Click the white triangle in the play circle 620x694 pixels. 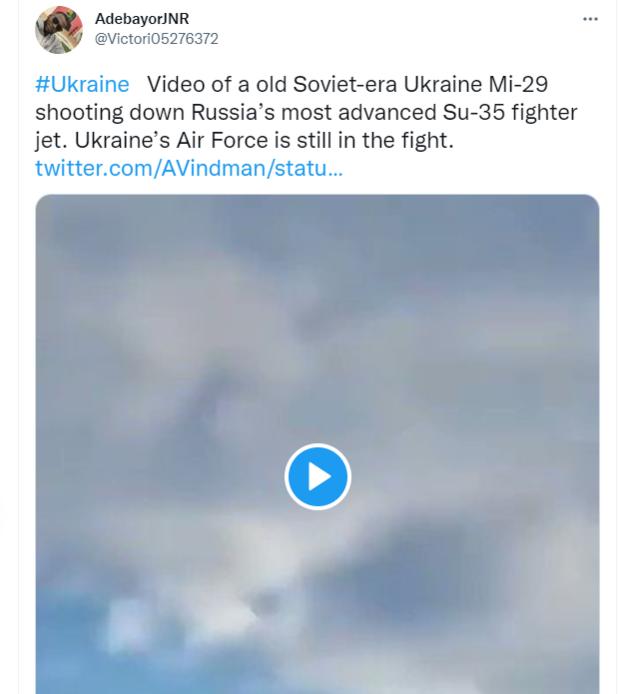(319, 476)
